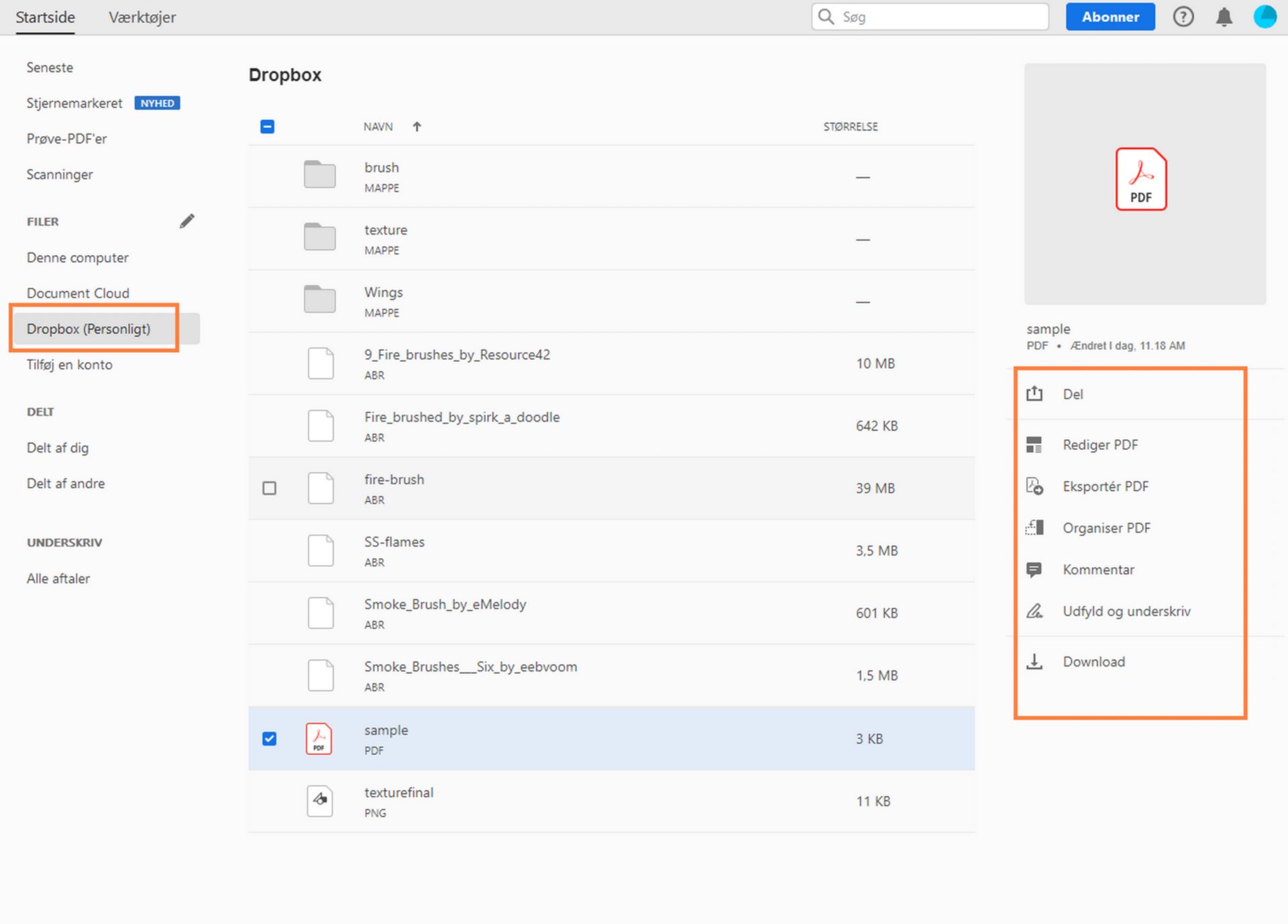
Task: Click the Abonner button
Action: tap(1110, 17)
